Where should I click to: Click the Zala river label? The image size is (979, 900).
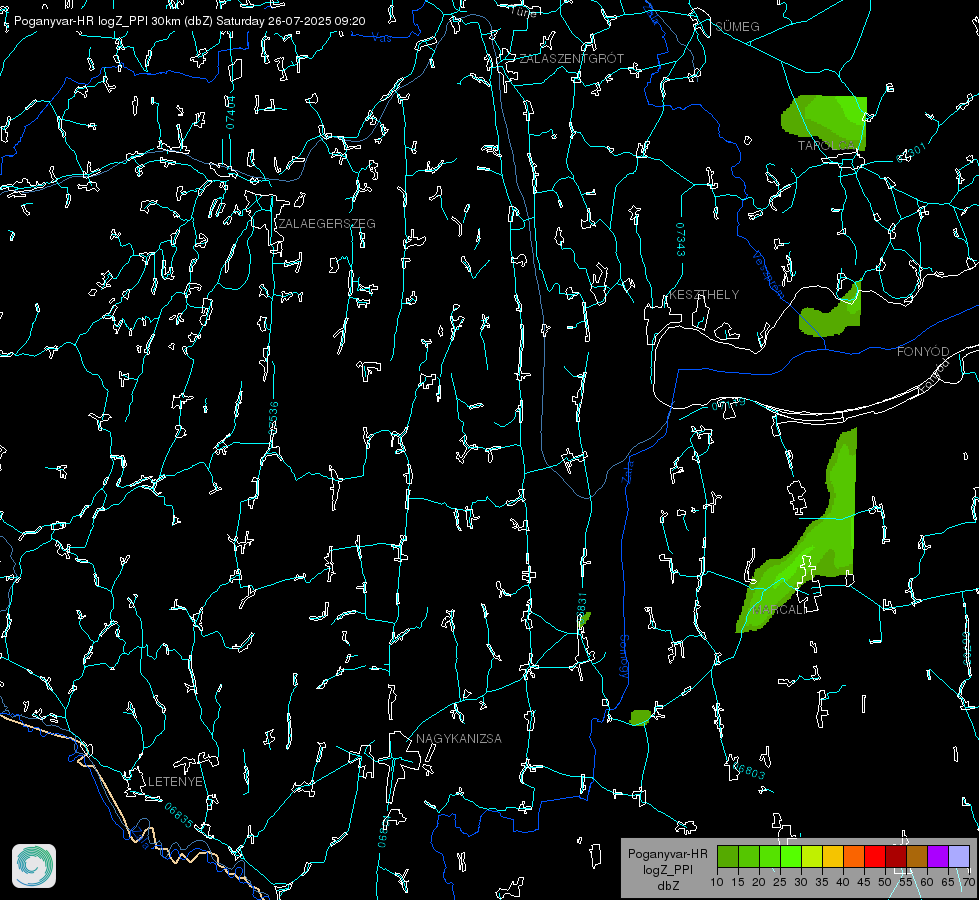[627, 470]
